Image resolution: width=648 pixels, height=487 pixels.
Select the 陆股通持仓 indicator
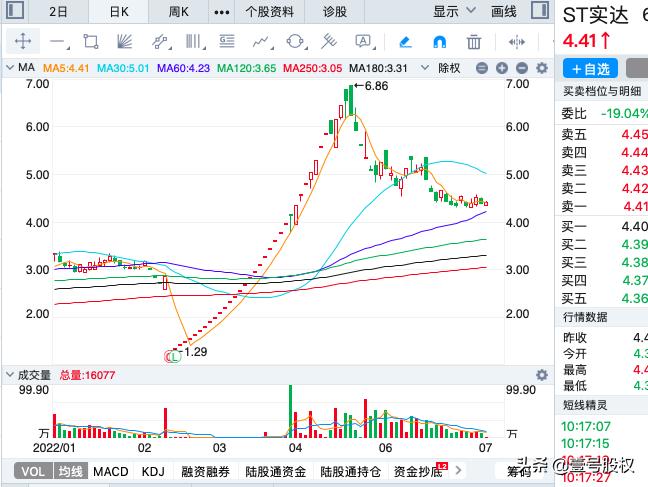[x=350, y=472]
